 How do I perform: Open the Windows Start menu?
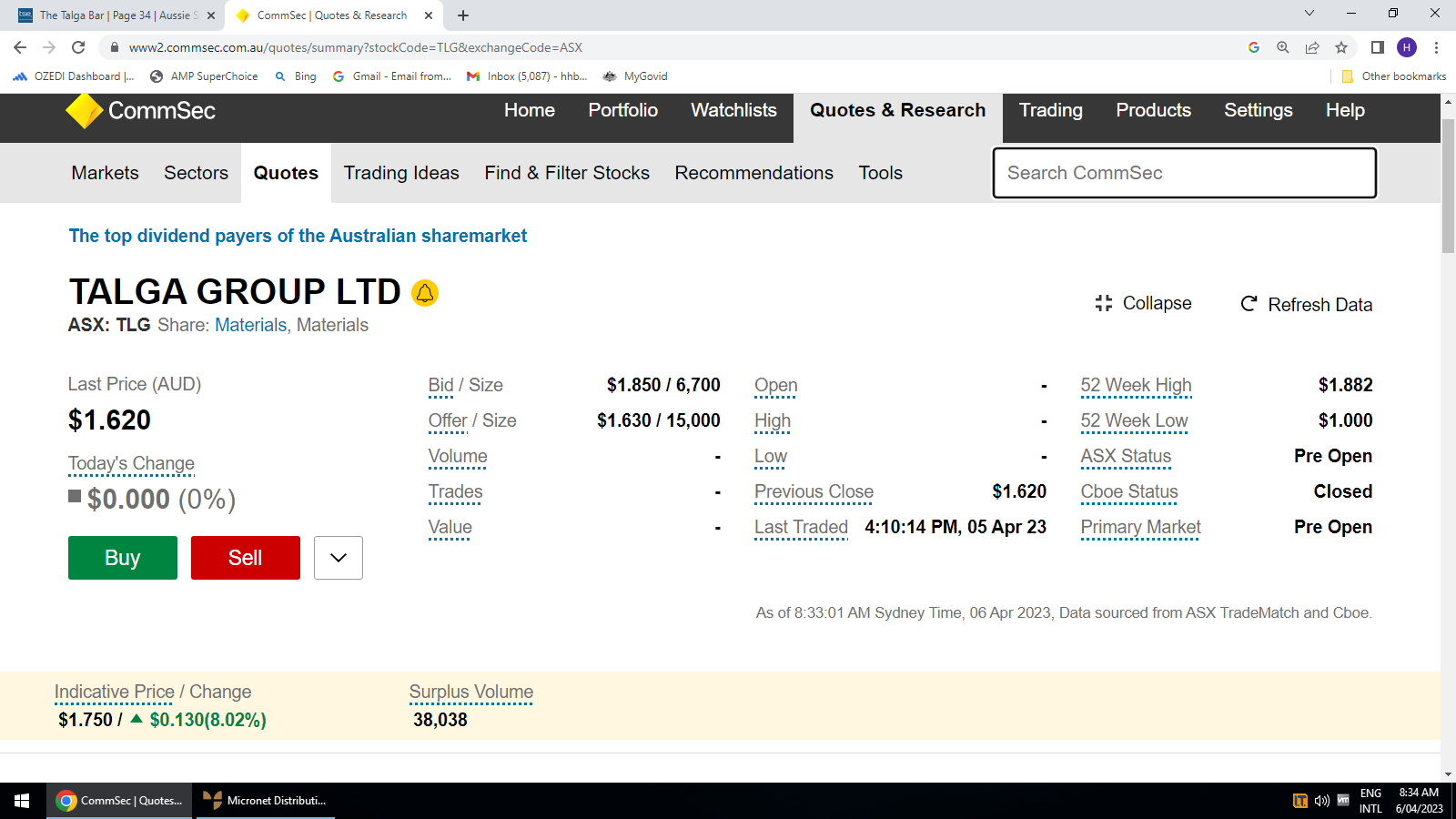point(22,801)
